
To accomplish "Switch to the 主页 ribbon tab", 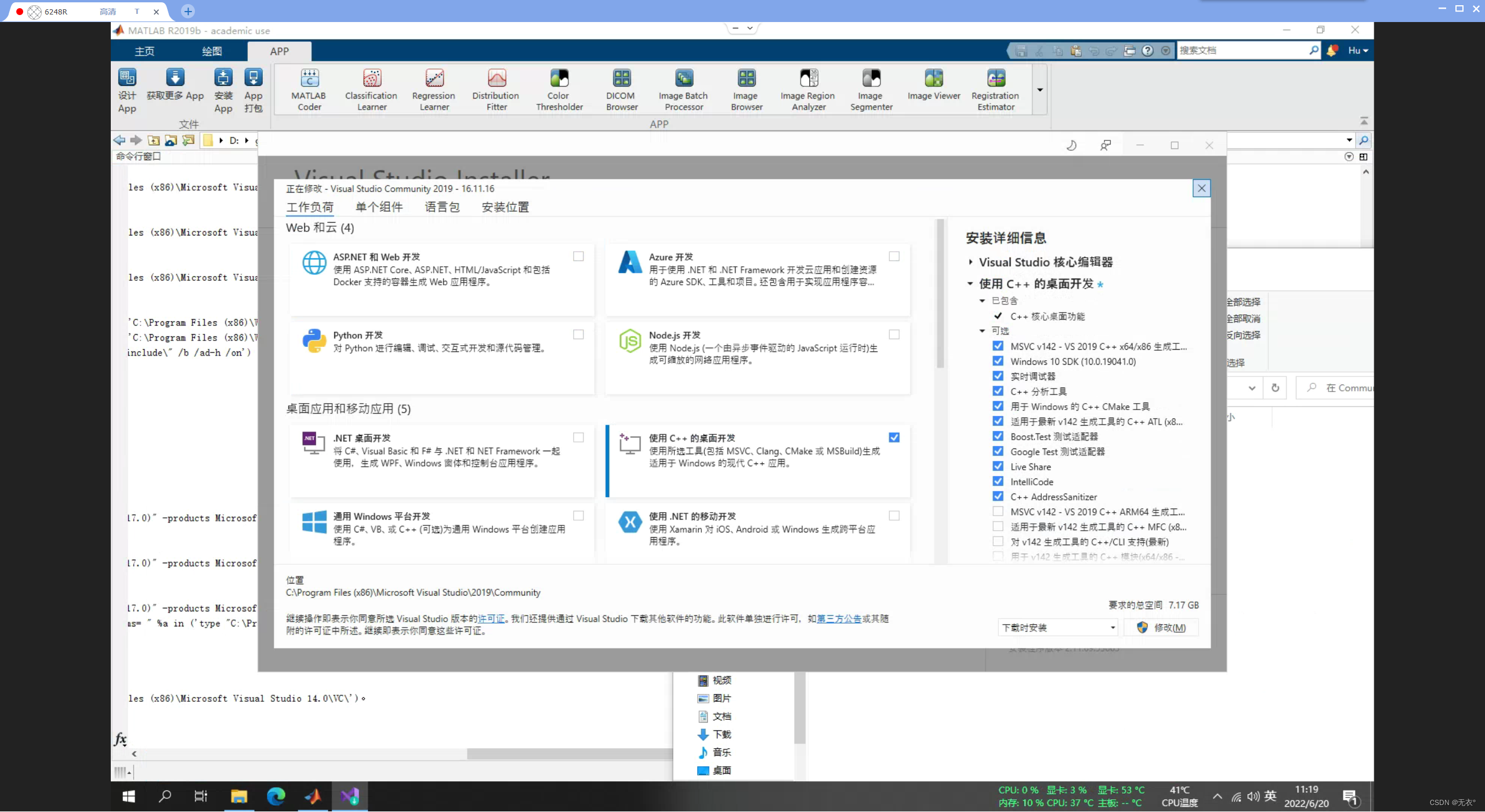I will tap(144, 51).
